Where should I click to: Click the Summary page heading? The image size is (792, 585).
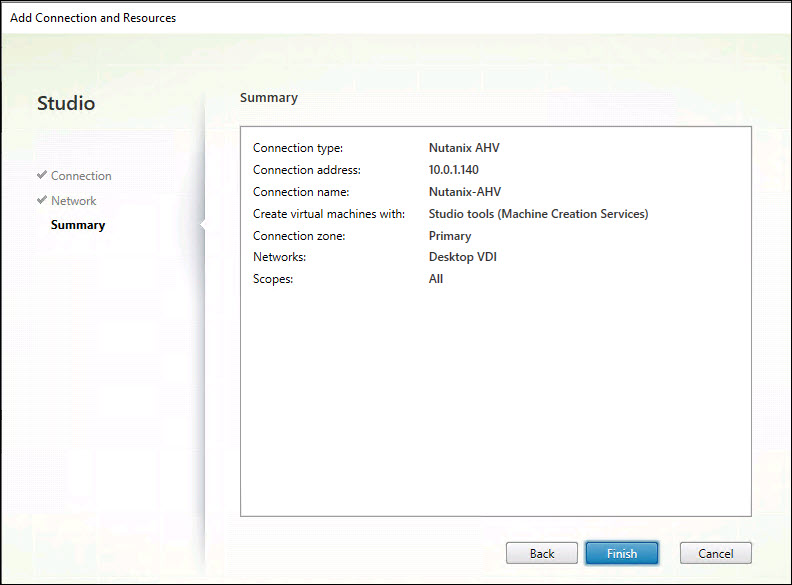(x=269, y=98)
